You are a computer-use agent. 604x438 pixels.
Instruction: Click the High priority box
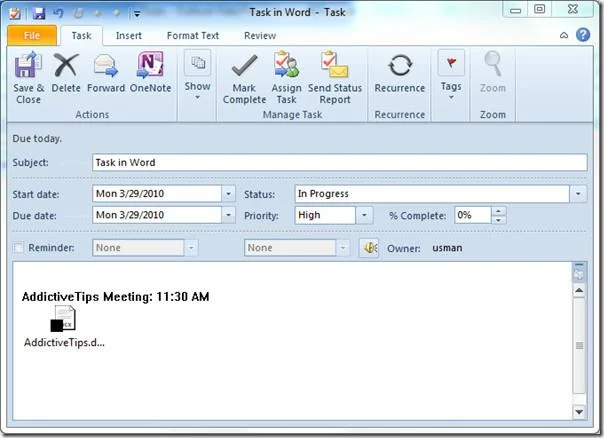click(x=325, y=215)
